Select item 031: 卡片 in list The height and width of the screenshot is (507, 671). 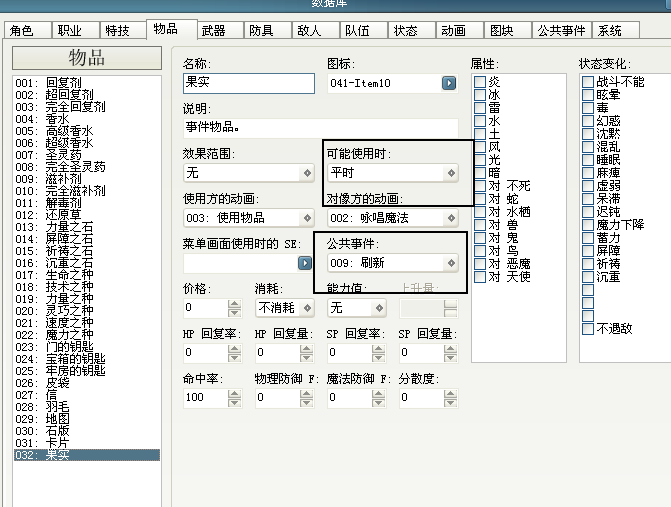pos(87,443)
